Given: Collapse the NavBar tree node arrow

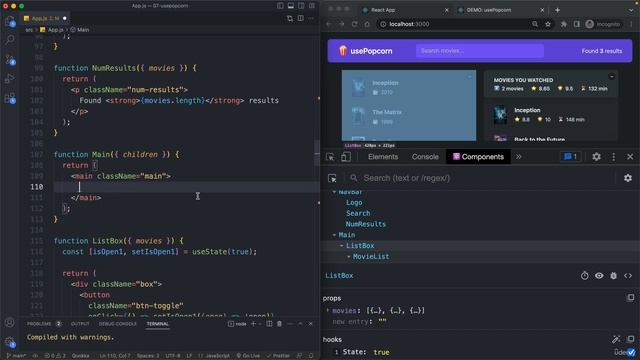Looking at the screenshot, I should 335,192.
